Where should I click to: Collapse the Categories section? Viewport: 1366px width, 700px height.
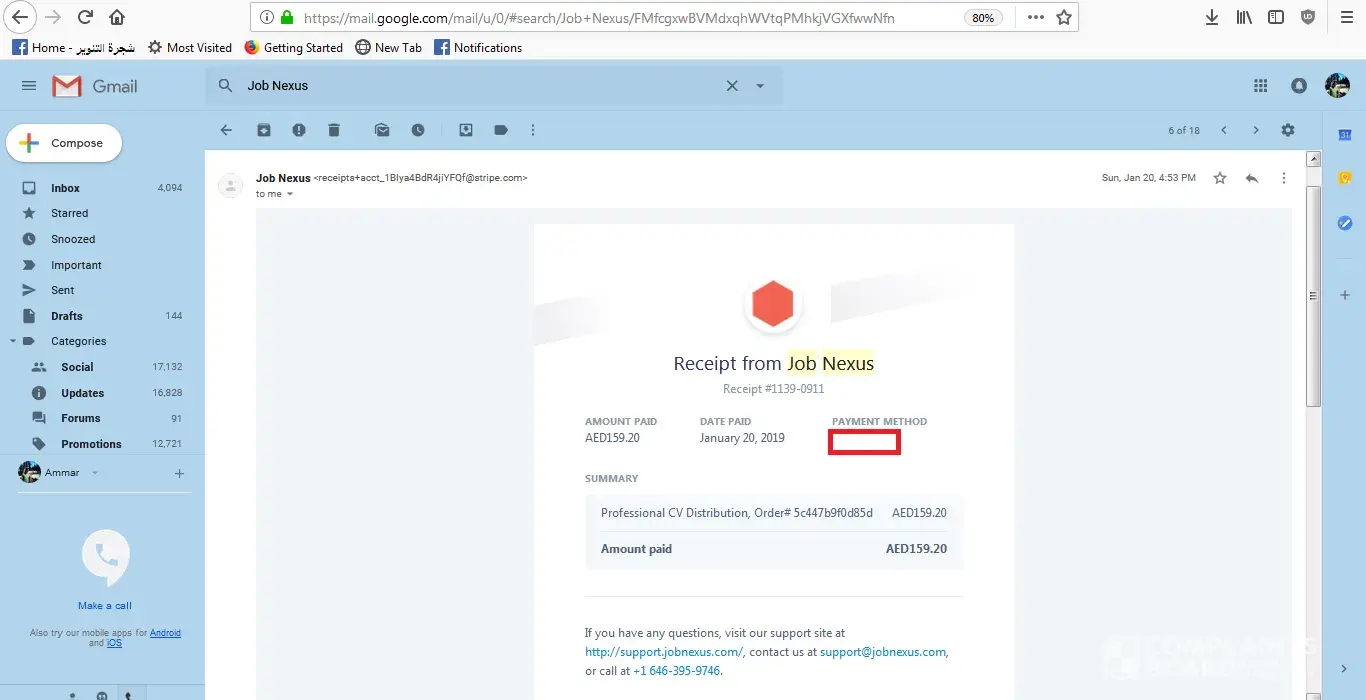coord(13,341)
